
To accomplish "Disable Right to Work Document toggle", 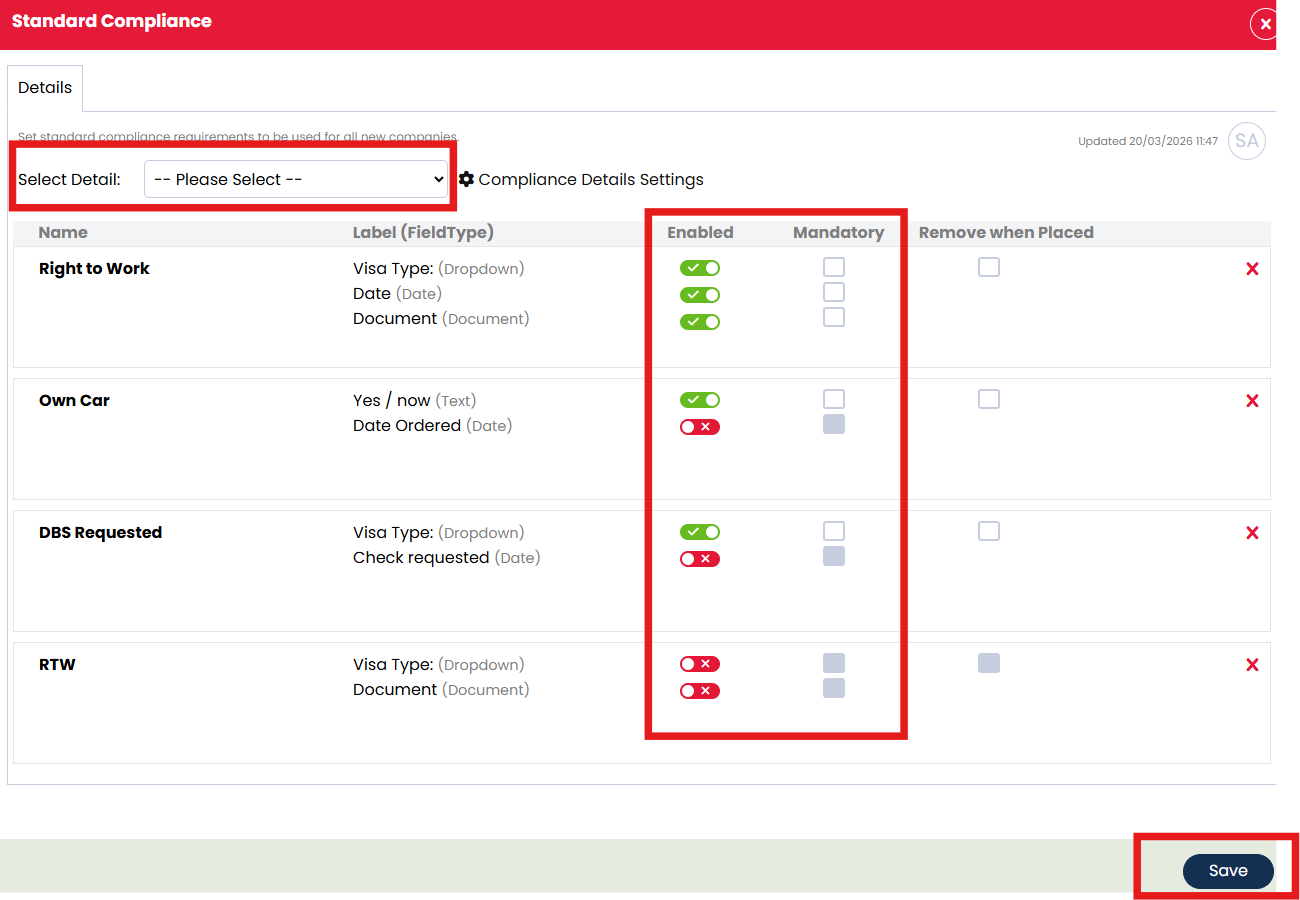I will (x=699, y=322).
